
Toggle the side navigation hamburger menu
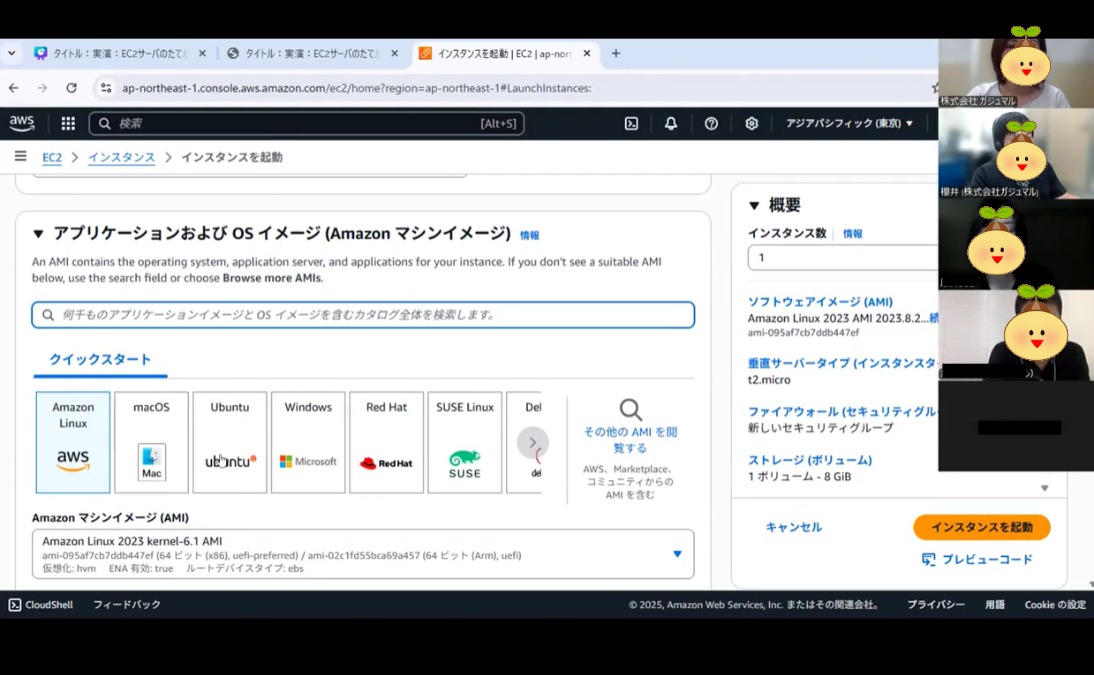20,157
